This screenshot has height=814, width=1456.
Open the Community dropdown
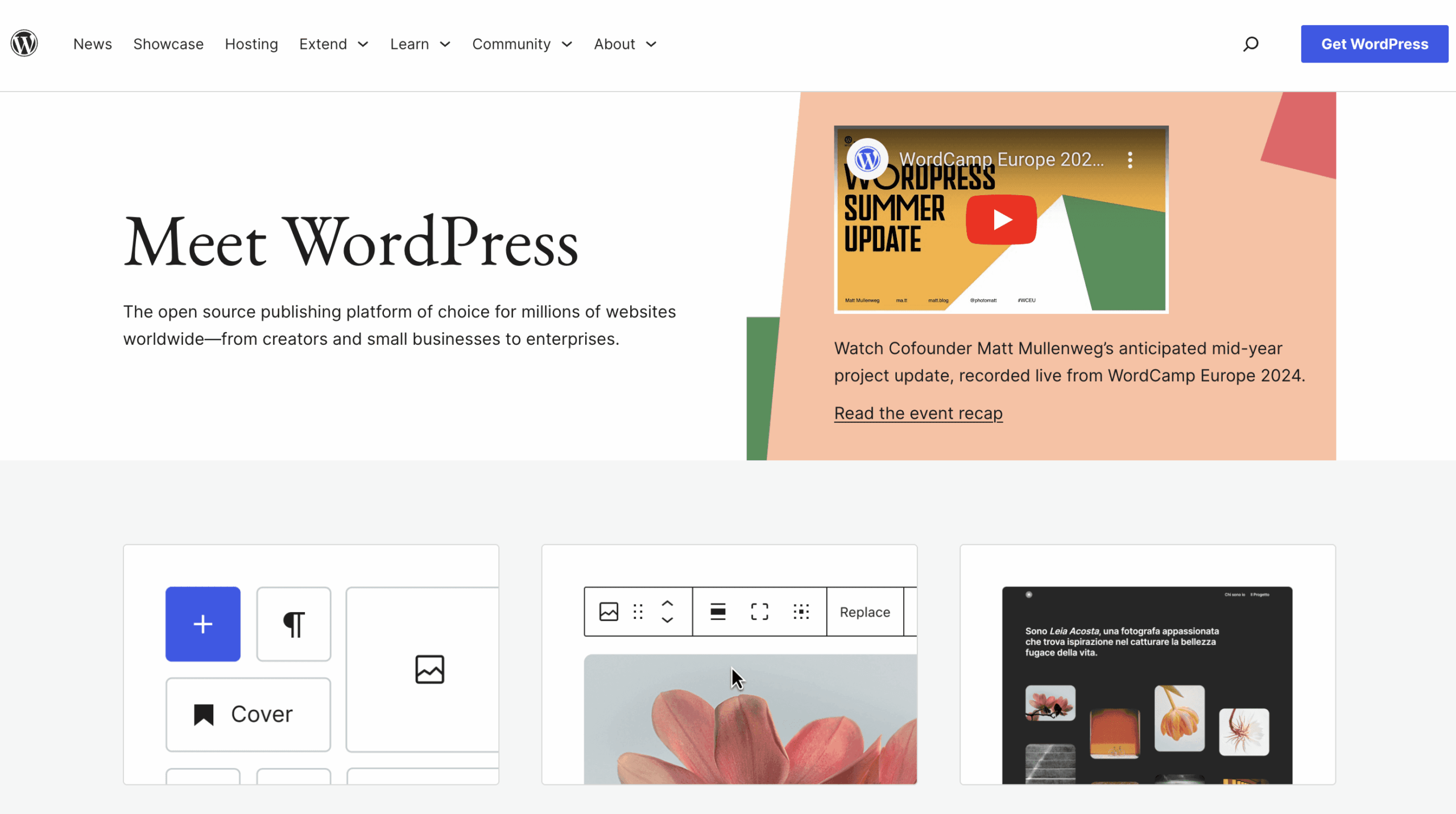(x=522, y=44)
